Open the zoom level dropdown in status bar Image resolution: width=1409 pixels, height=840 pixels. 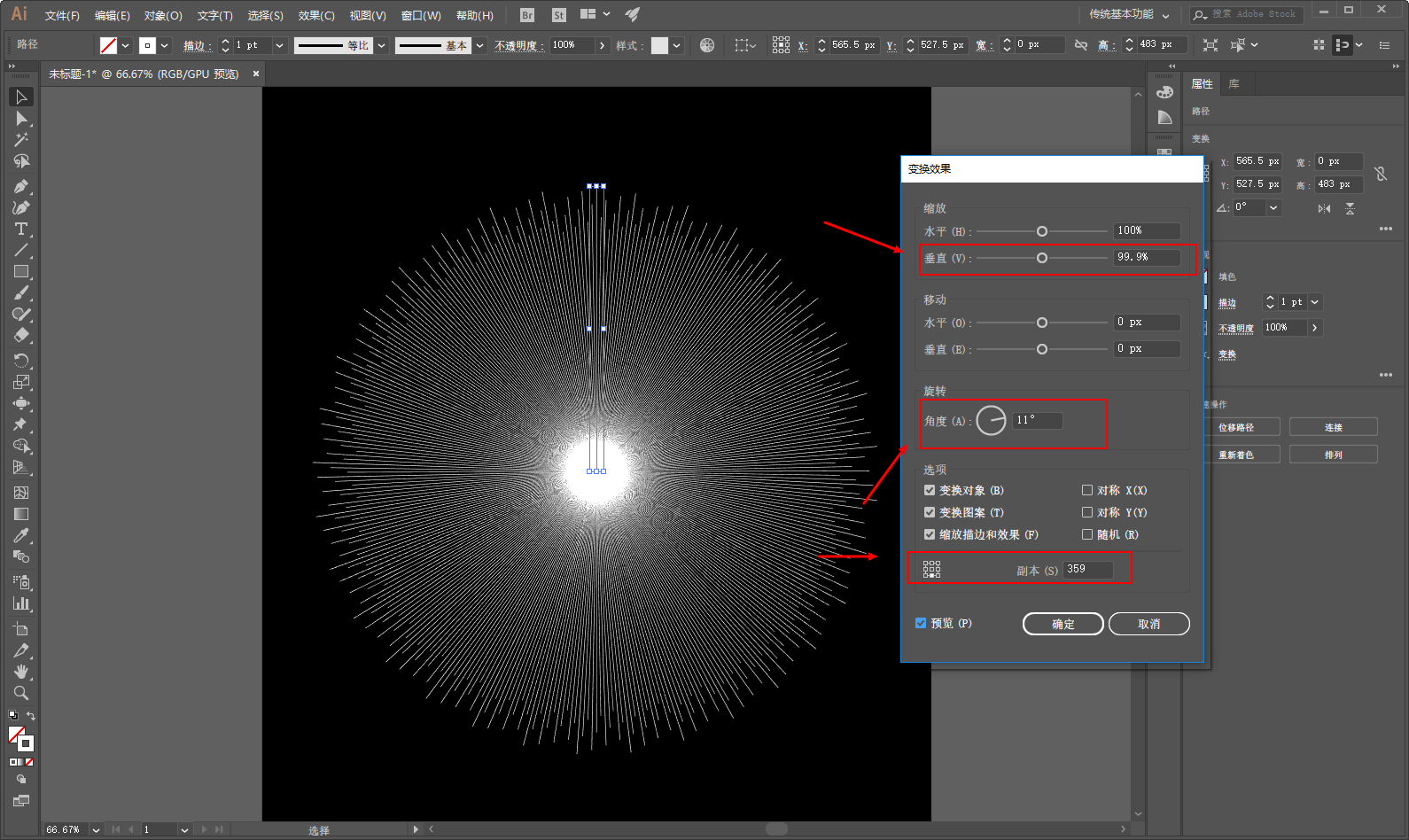pos(96,830)
